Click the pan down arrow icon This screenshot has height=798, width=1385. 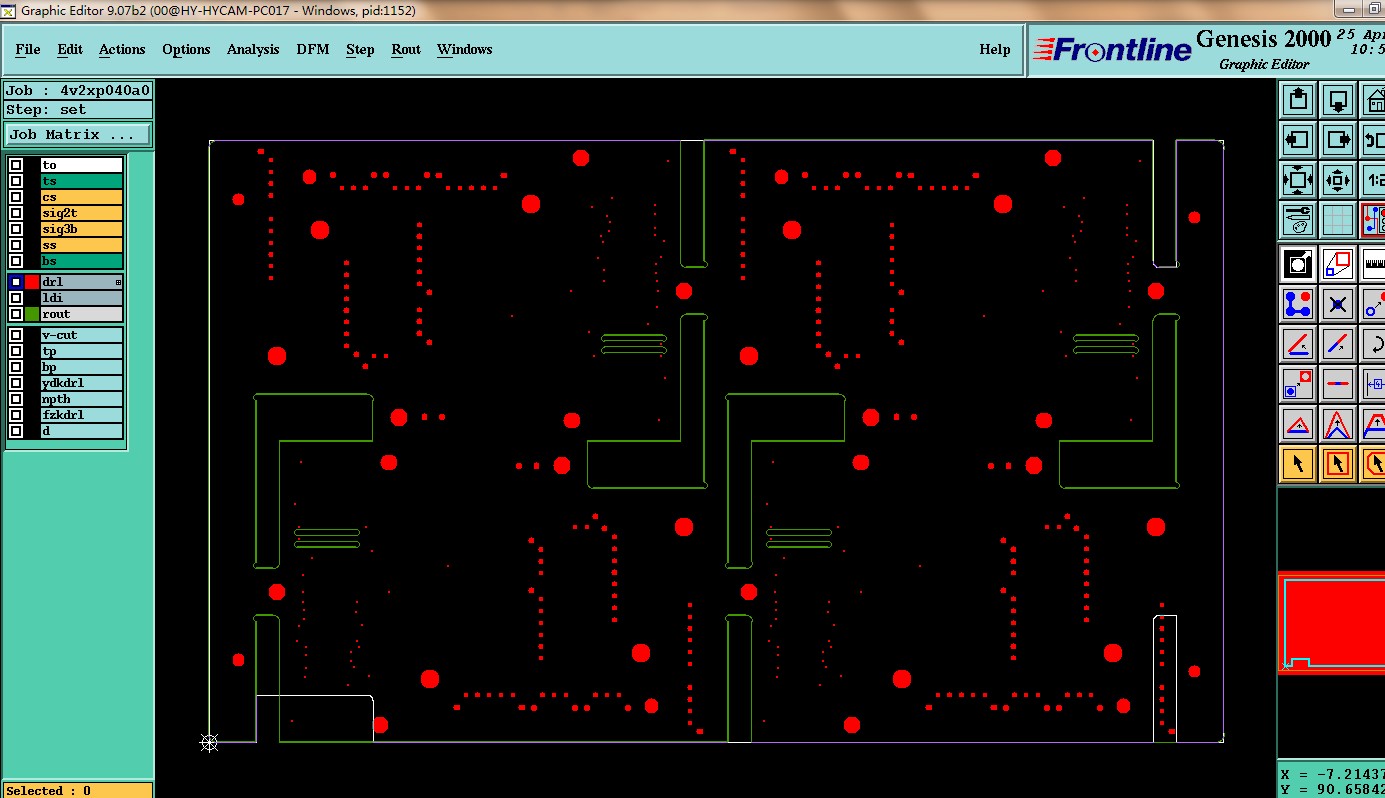click(x=1338, y=99)
